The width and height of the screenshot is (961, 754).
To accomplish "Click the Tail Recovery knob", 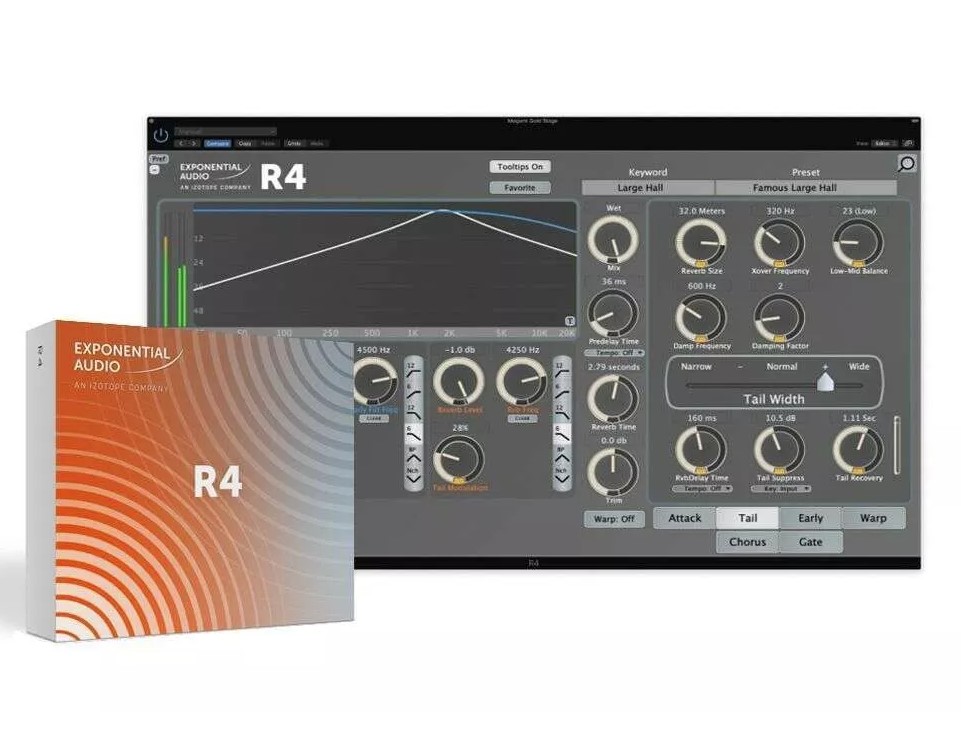I will (x=858, y=451).
